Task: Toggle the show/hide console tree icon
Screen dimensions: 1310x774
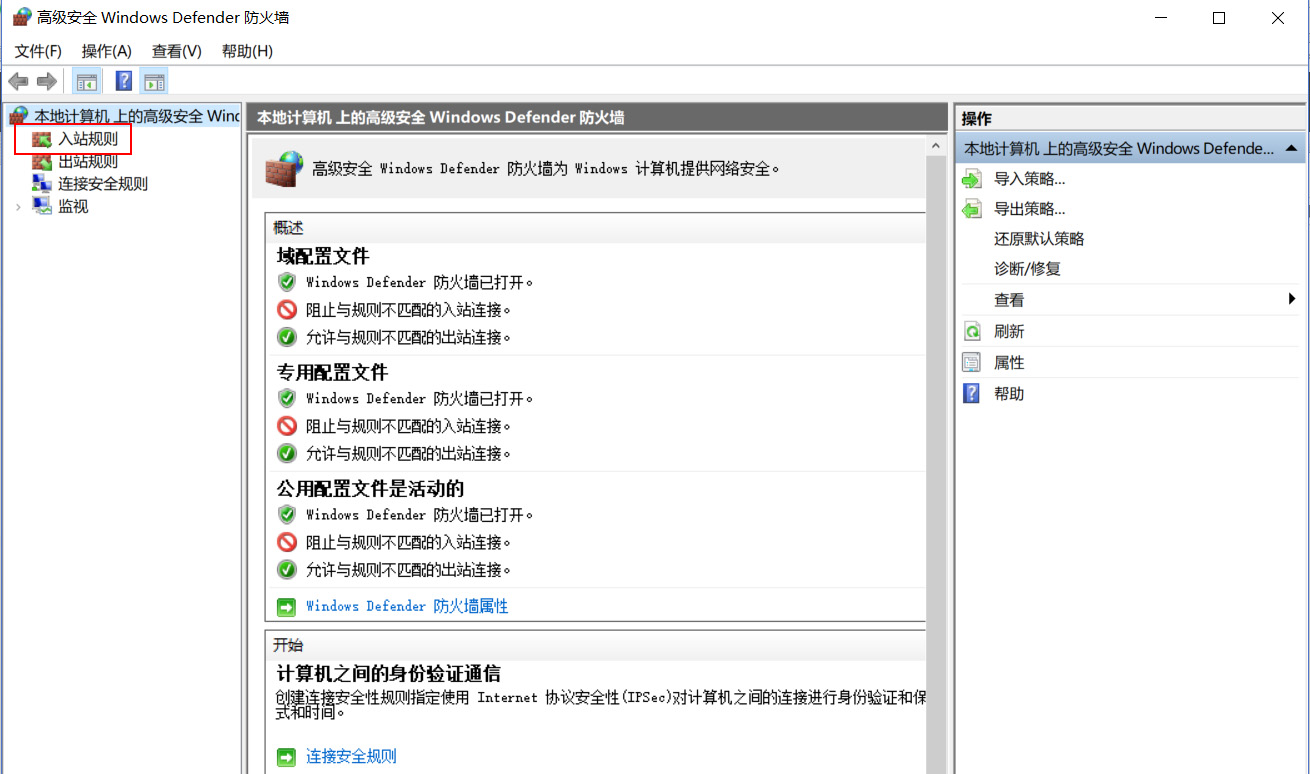Action: point(87,82)
